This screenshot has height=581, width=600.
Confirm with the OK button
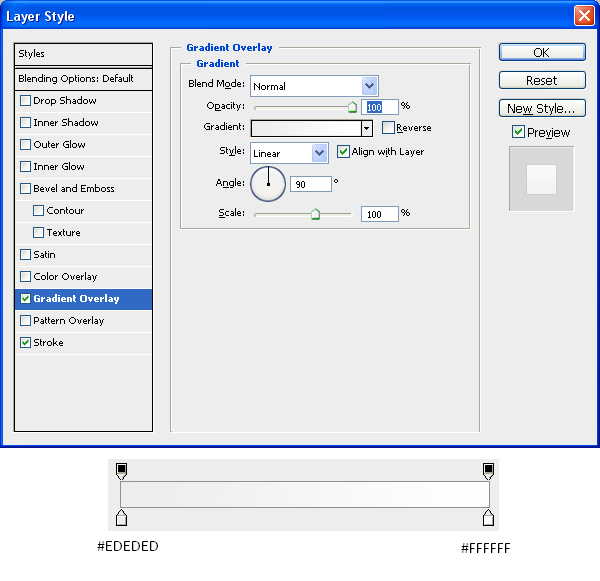coord(542,52)
